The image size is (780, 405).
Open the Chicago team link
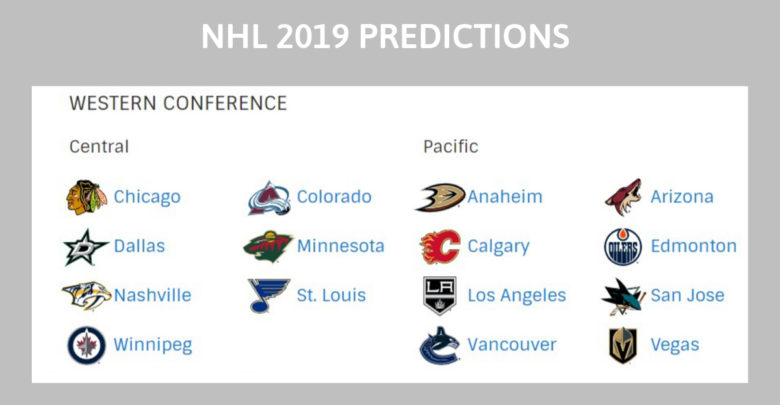click(x=147, y=197)
